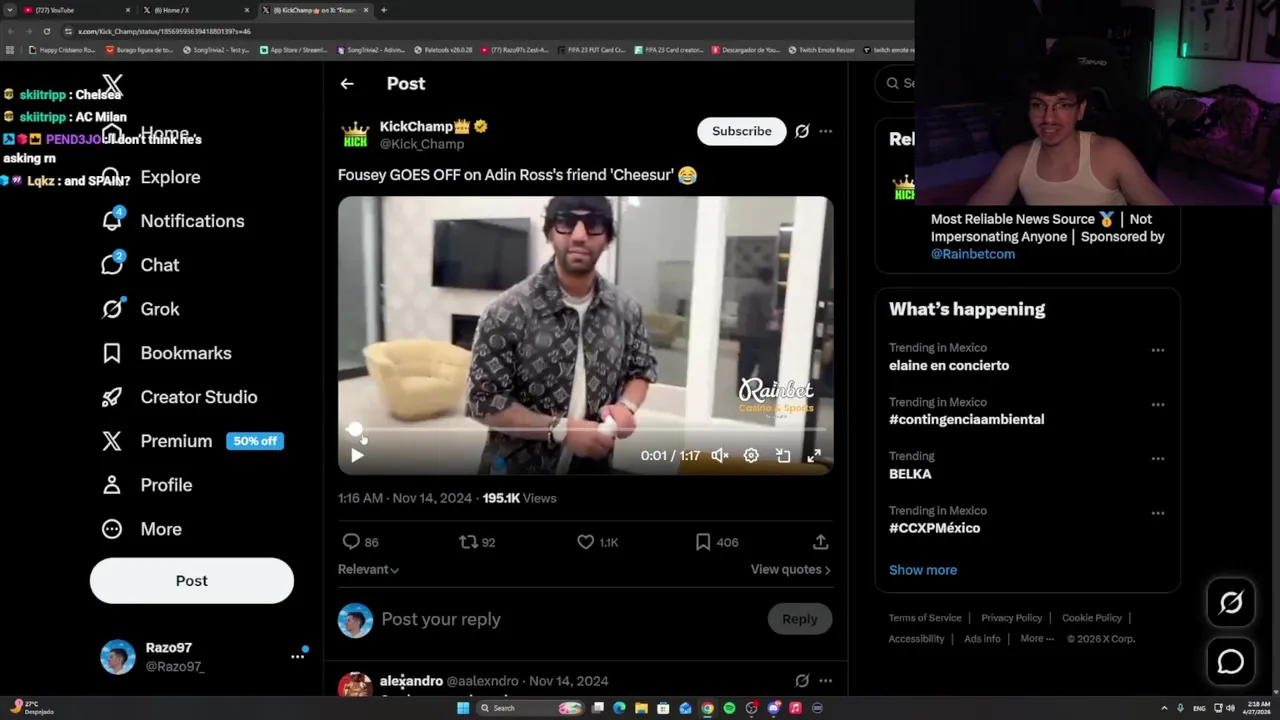The height and width of the screenshot is (720, 1280).
Task: Open the Privacy Policy link
Action: (x=1011, y=618)
